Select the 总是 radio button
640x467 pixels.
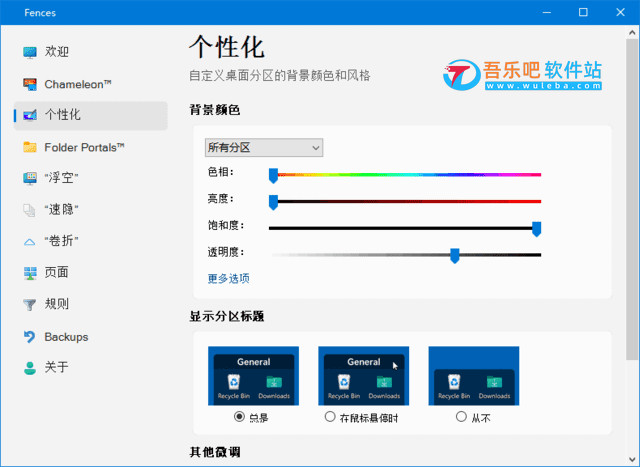click(239, 417)
